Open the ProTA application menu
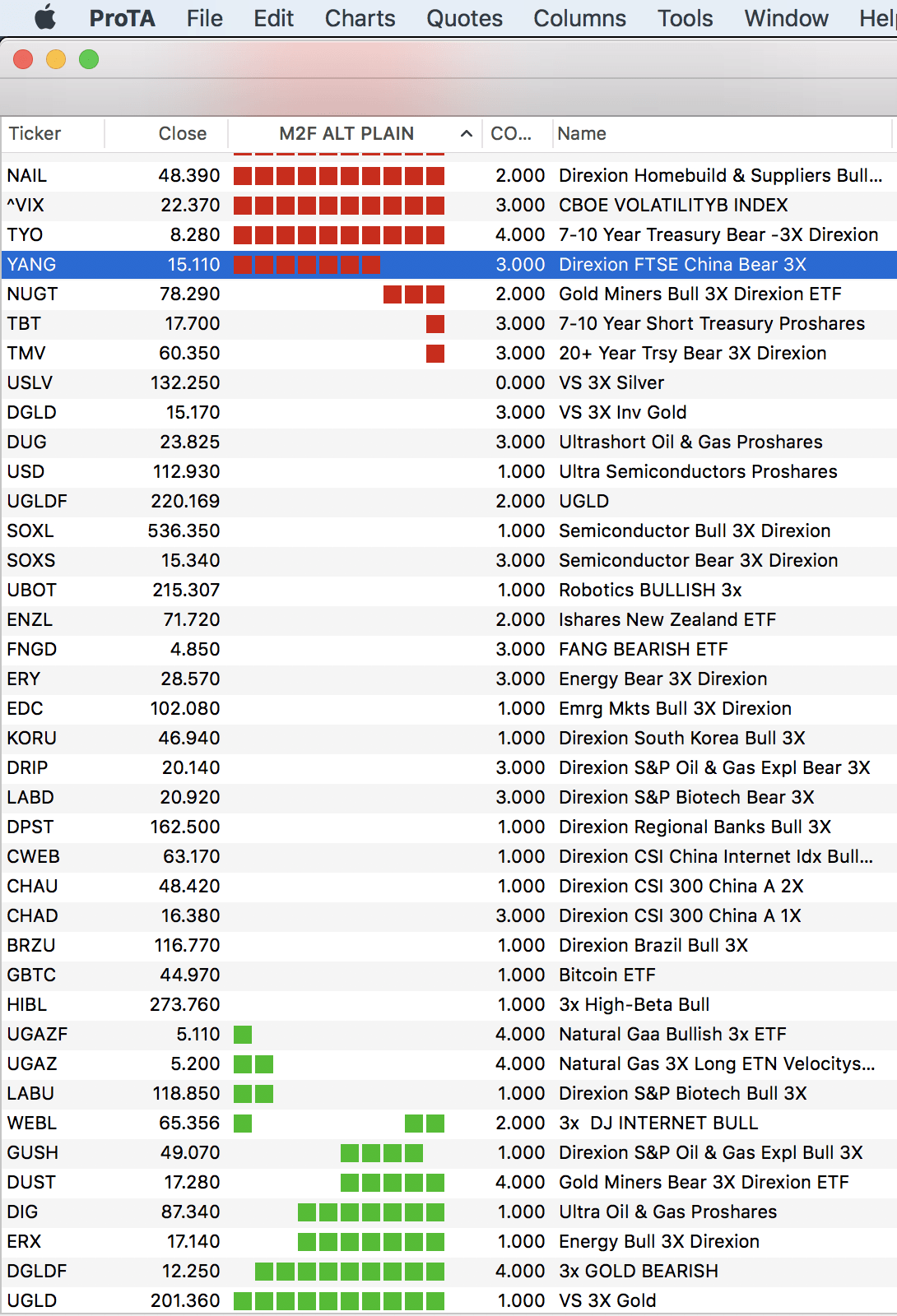Screen dimensions: 897x1316 (x=122, y=18)
